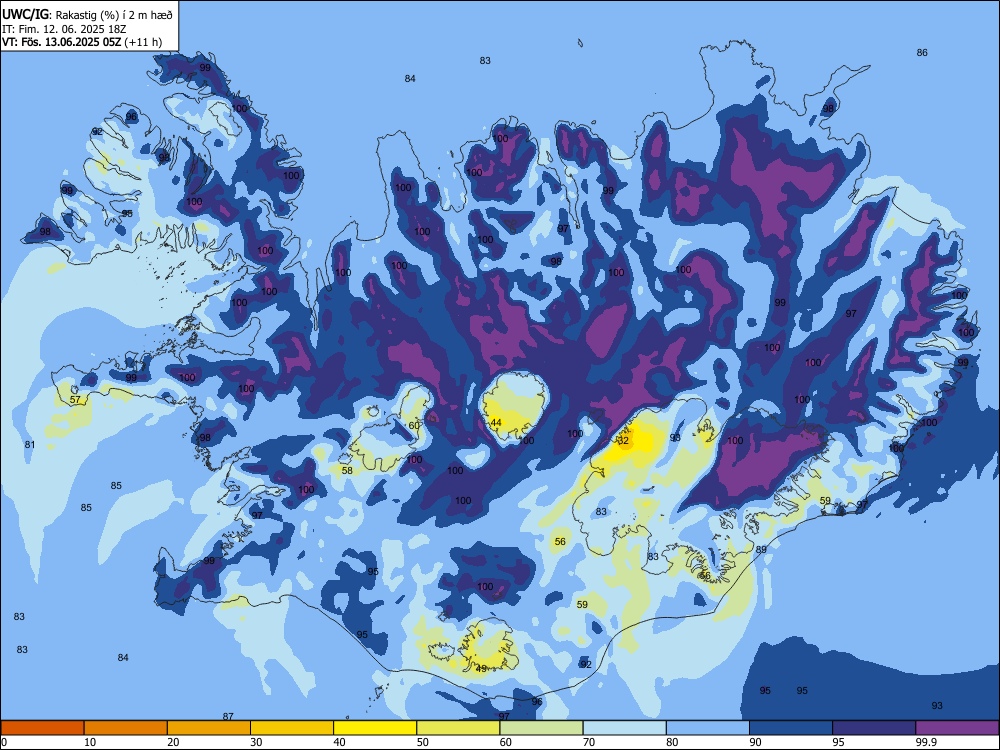Click the legend tick label '30'
Image resolution: width=1000 pixels, height=750 pixels.
[256, 742]
